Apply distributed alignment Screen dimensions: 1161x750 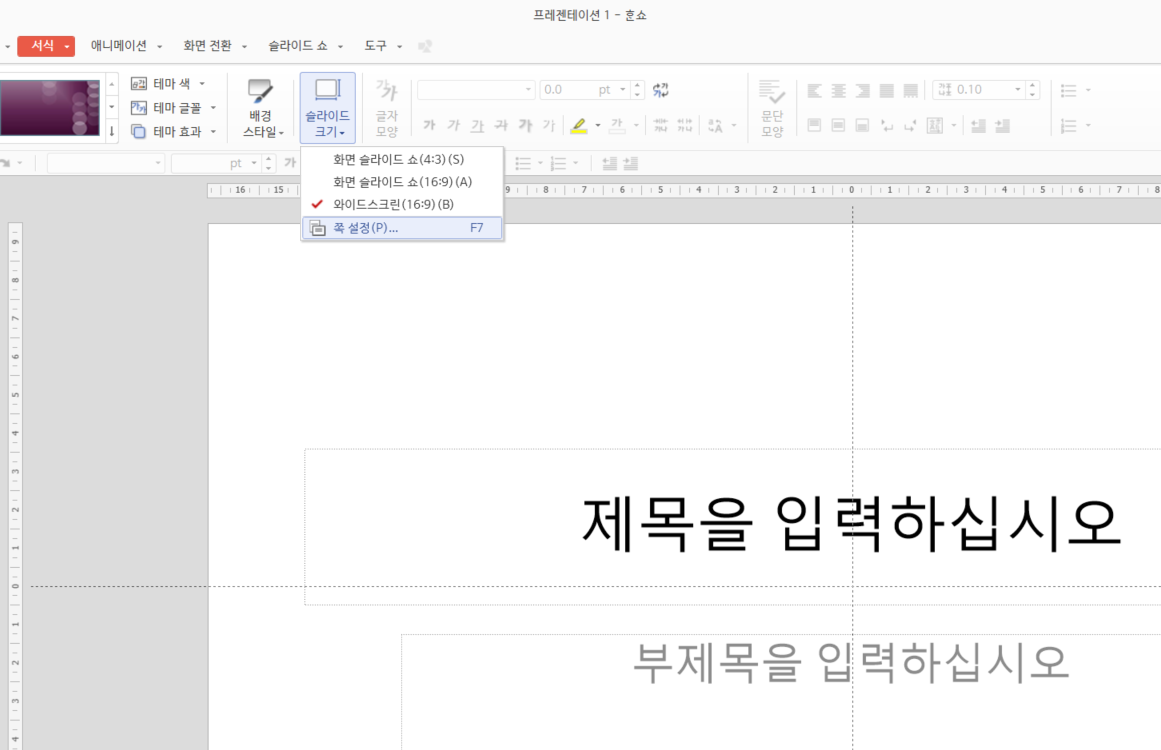[x=911, y=90]
